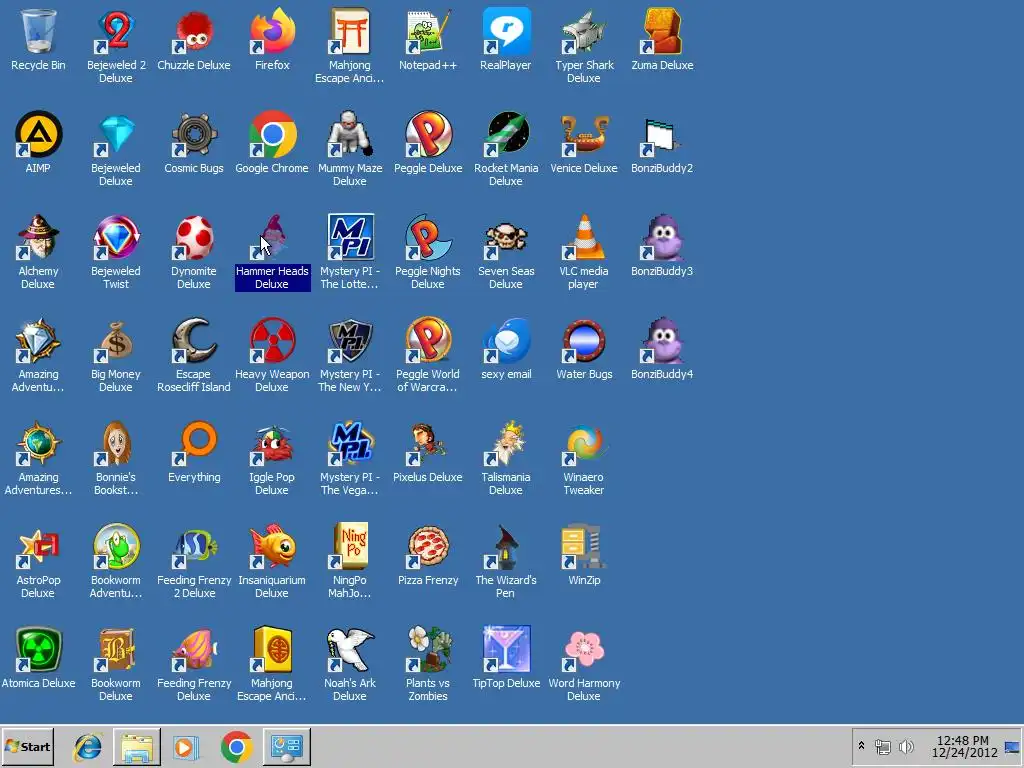1024x768 pixels.
Task: Click the Insaniquarium Deluxe fish icon
Action: click(x=272, y=546)
